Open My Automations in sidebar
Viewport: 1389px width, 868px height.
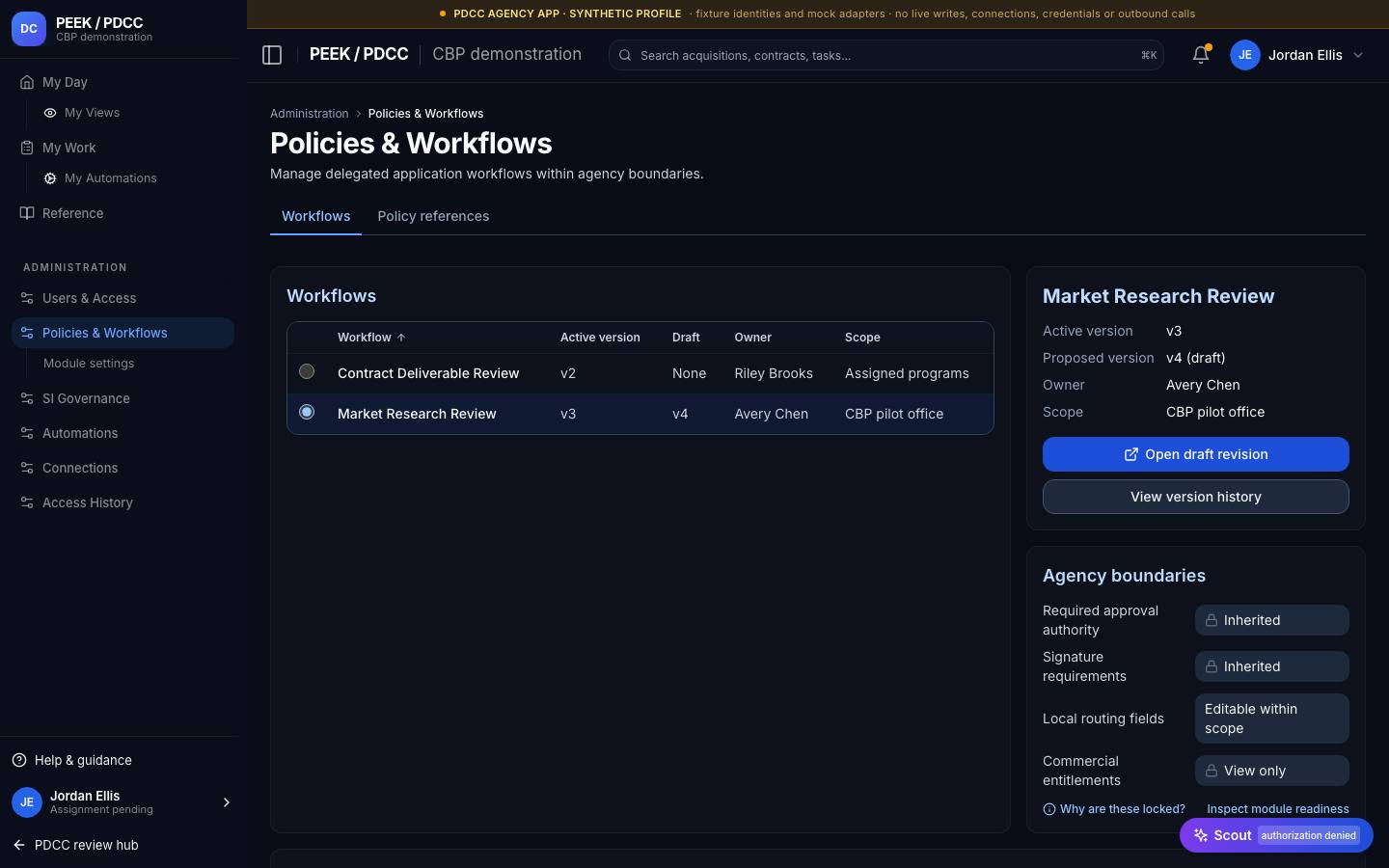coord(111,178)
